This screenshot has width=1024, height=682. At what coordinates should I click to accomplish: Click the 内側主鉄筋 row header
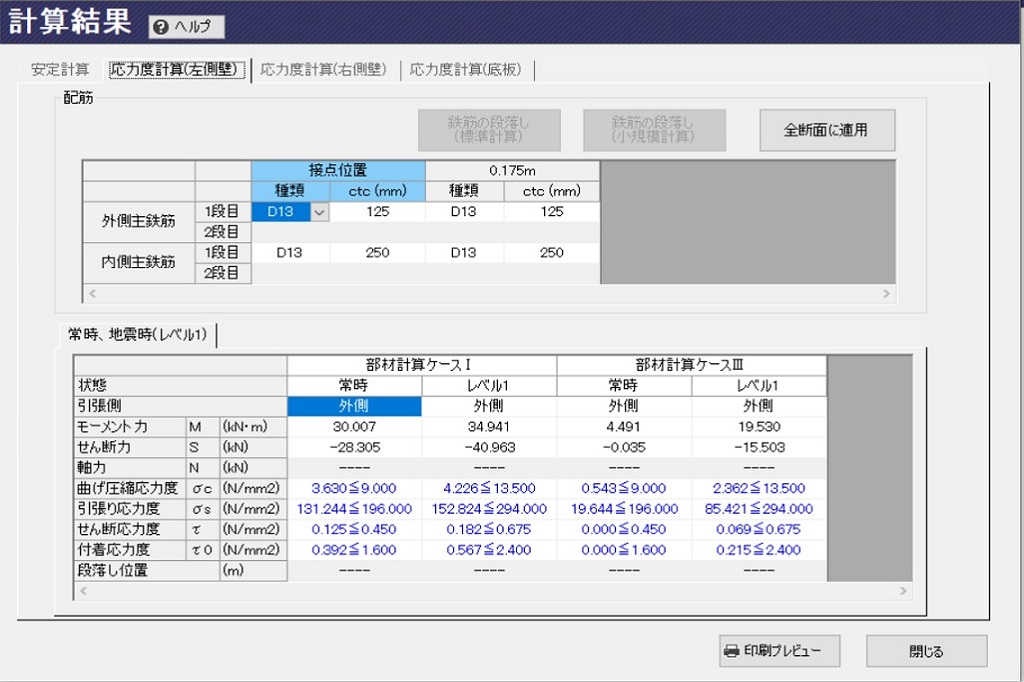click(x=138, y=263)
